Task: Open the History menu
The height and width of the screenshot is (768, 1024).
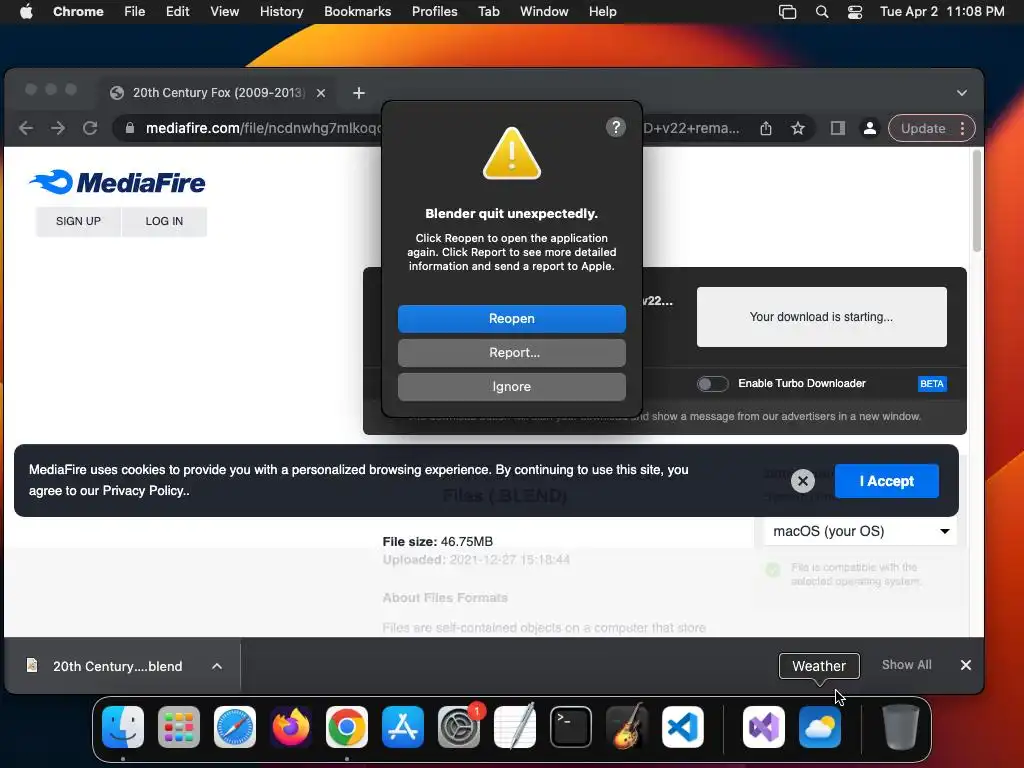Action: tap(281, 12)
